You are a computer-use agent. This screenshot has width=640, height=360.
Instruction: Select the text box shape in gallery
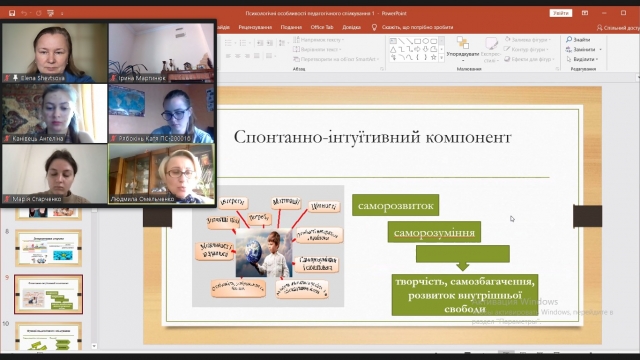[x=393, y=41]
